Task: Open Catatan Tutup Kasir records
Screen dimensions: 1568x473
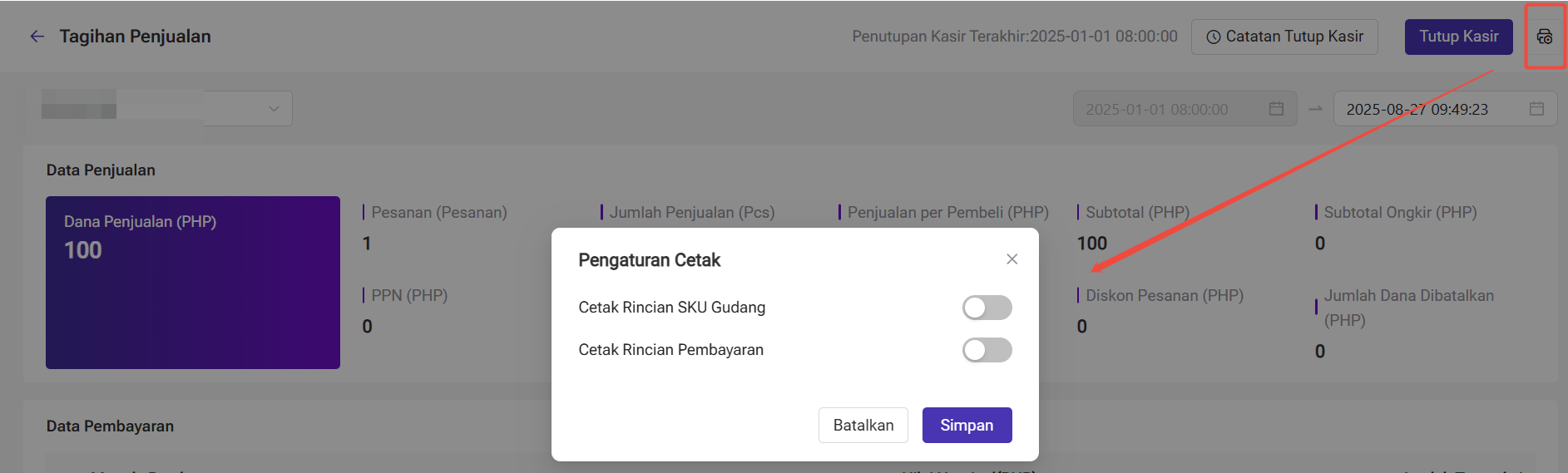Action: click(x=1284, y=37)
